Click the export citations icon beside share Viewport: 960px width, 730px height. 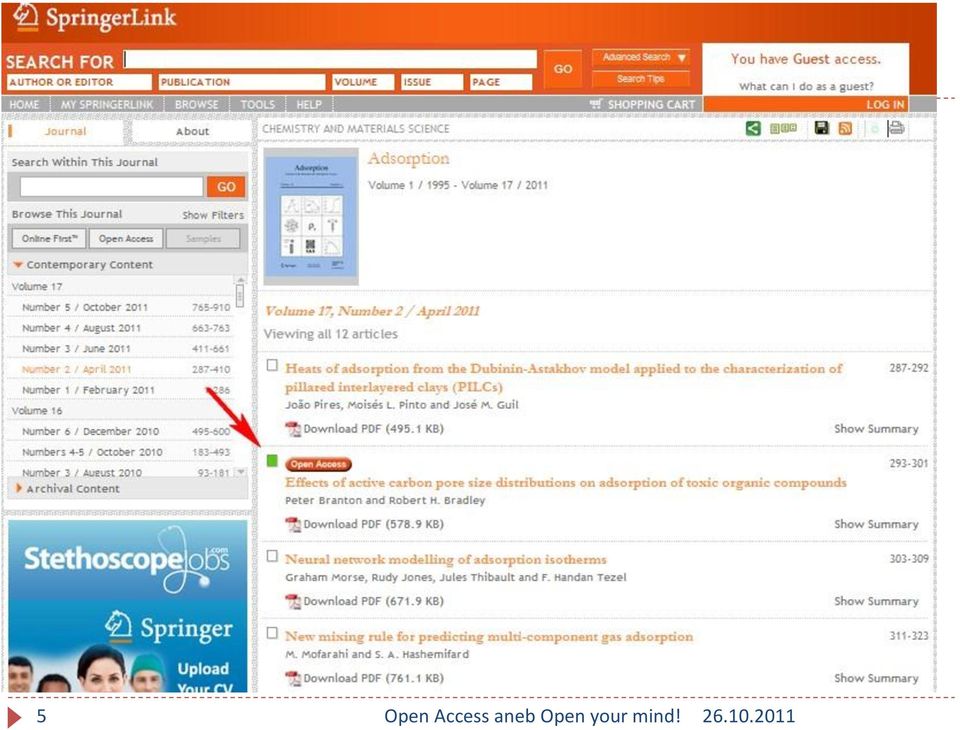point(783,128)
